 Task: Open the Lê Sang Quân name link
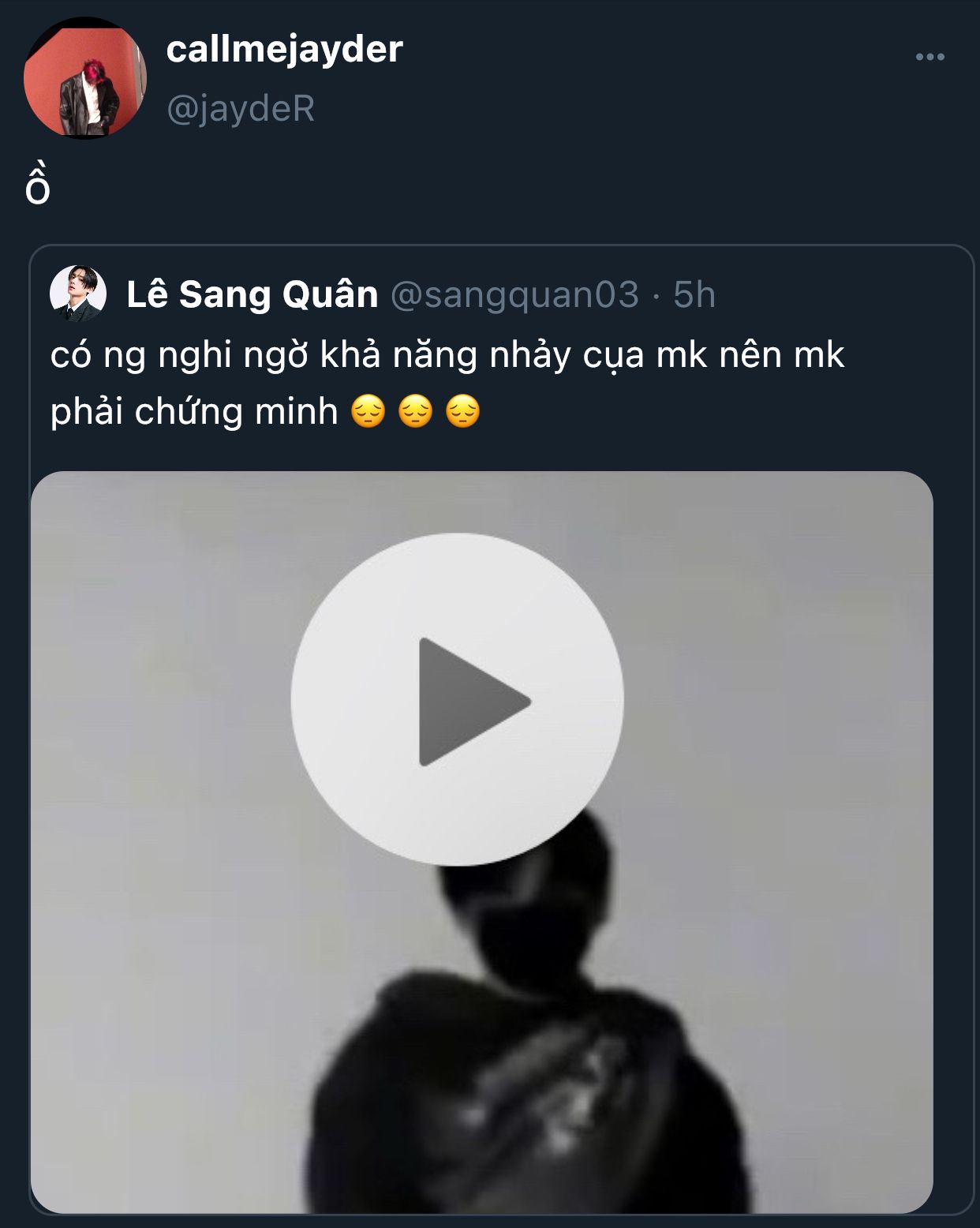[x=252, y=294]
